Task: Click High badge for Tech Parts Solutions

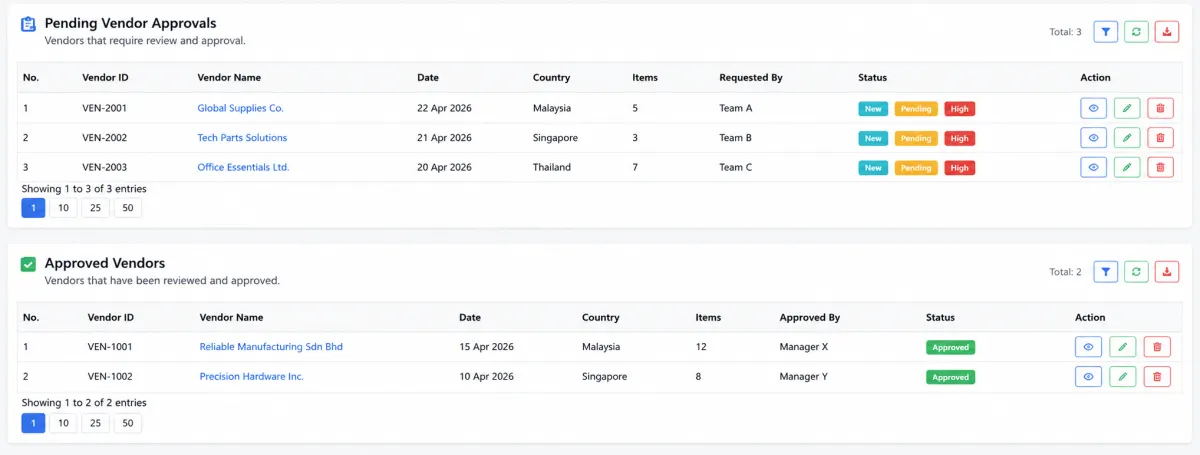Action: [x=960, y=138]
